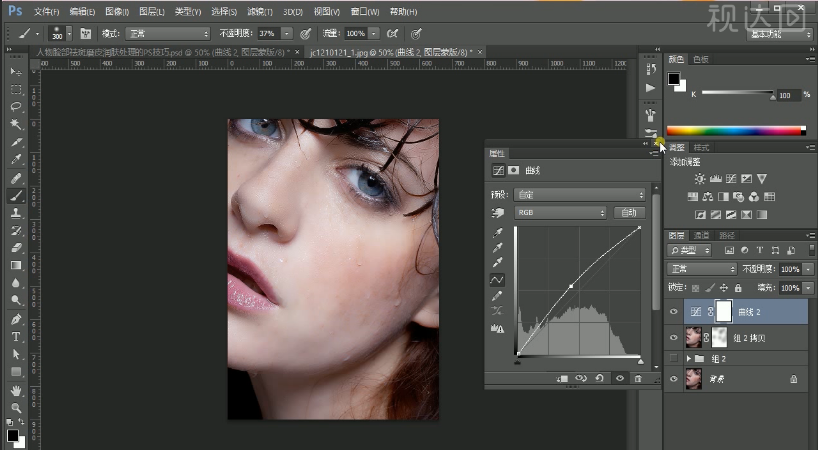Pick the black point eyedropper in Curves
818x450 pixels.
coord(497,233)
